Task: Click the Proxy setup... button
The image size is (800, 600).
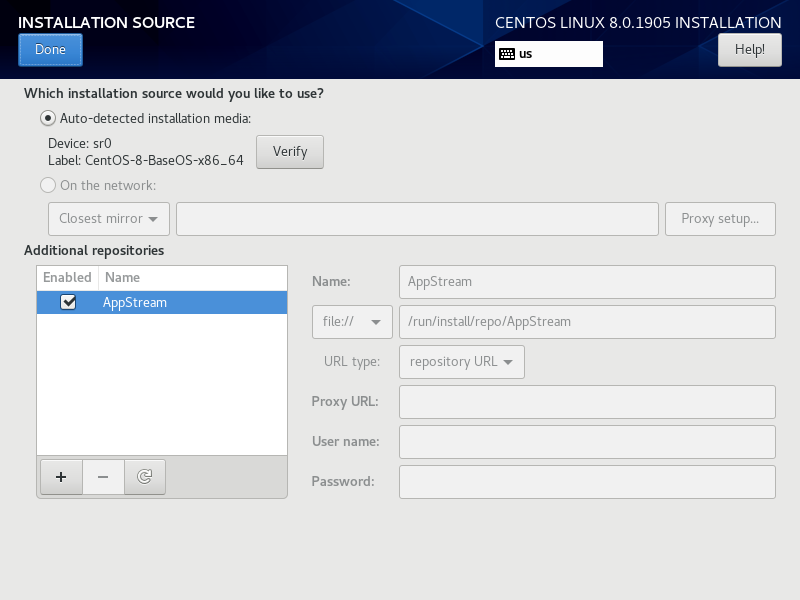Action: pyautogui.click(x=720, y=219)
